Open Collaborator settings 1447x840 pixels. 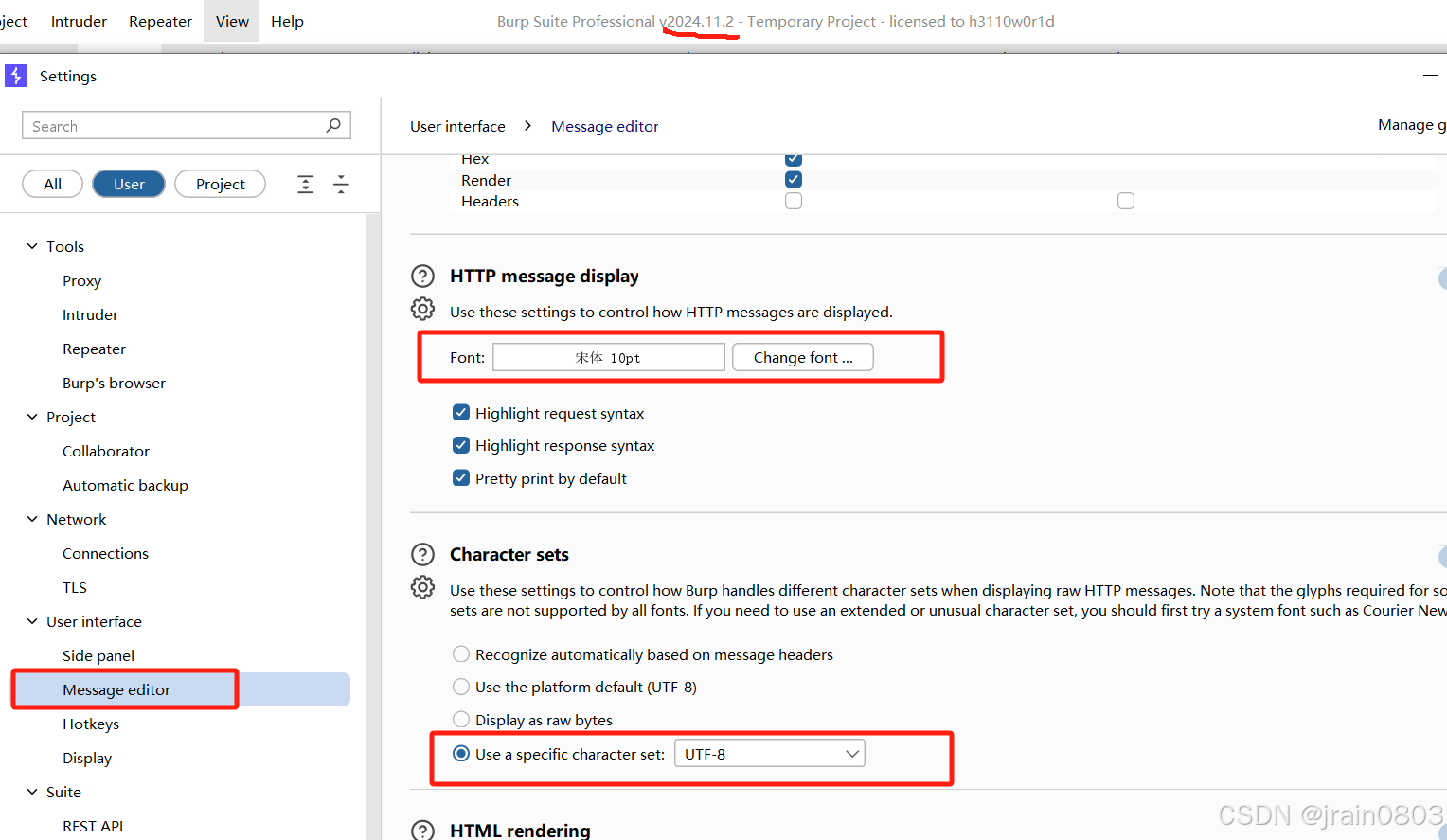[106, 451]
